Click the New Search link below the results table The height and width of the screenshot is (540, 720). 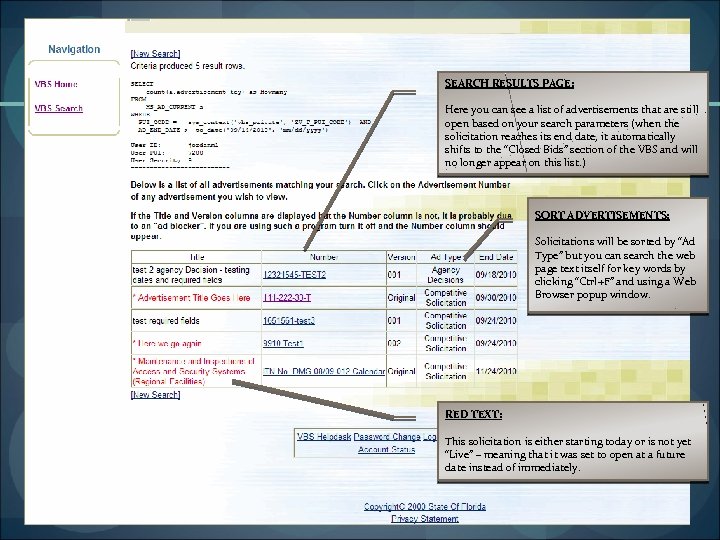click(x=155, y=394)
